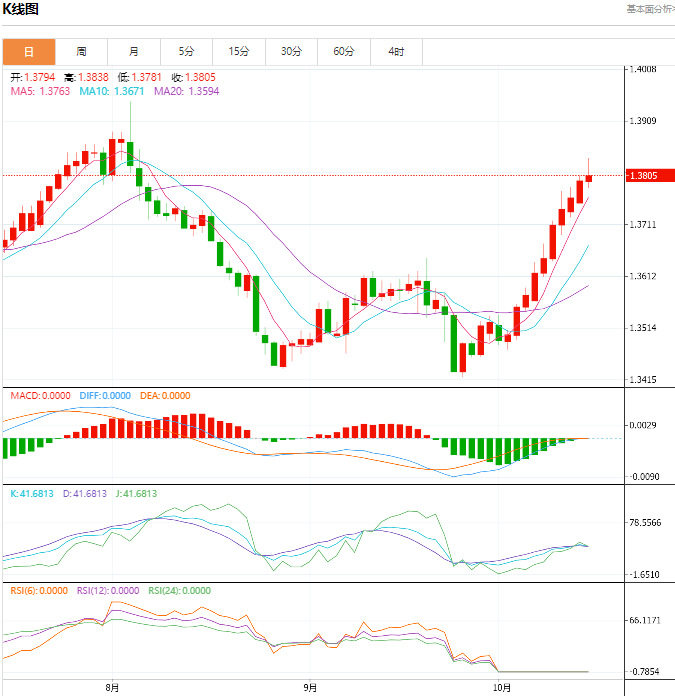Select the 日 daily chart tab
675x696 pixels.
tap(28, 51)
